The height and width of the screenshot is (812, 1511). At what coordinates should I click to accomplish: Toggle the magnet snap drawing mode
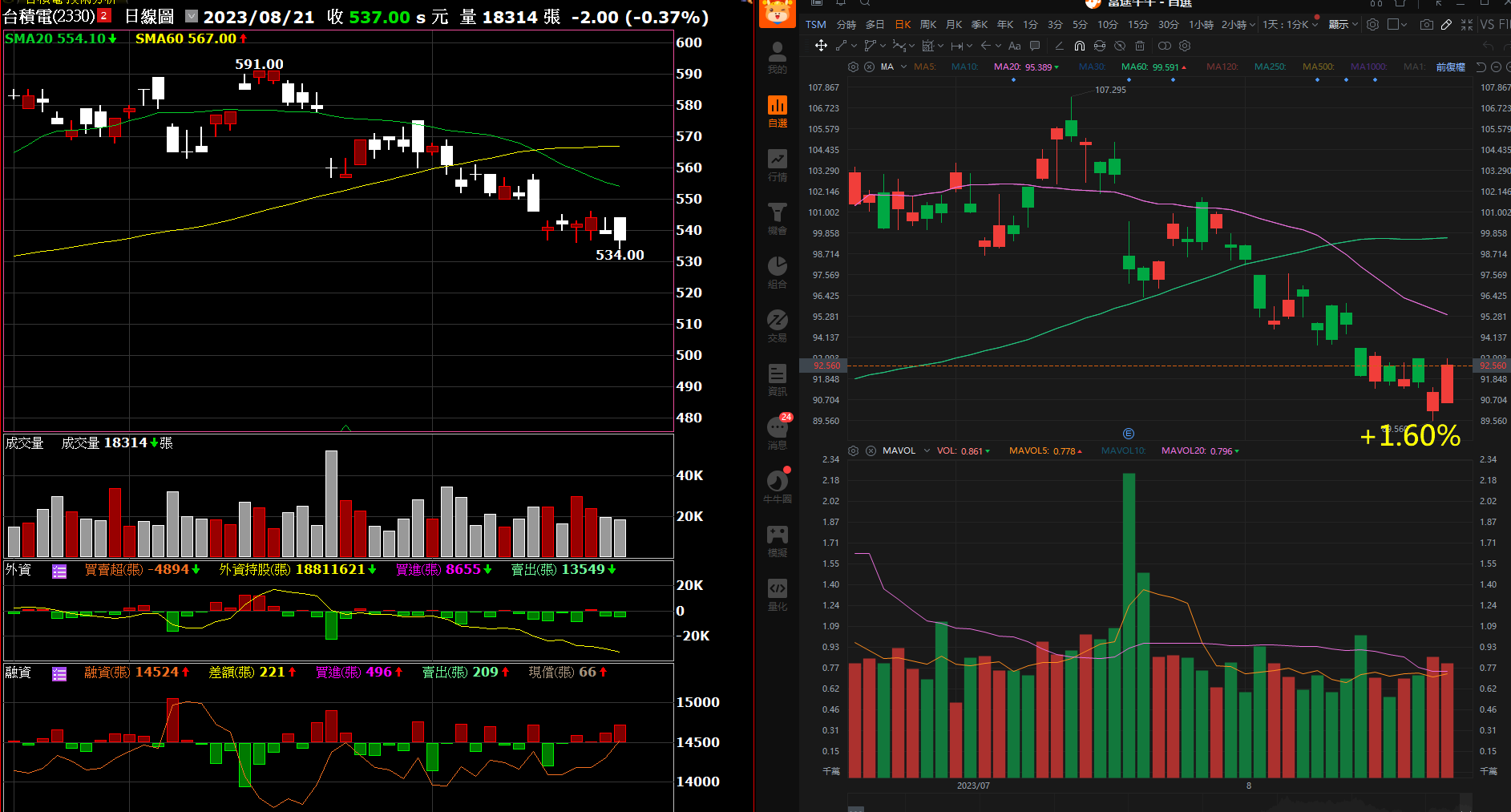(x=1080, y=46)
